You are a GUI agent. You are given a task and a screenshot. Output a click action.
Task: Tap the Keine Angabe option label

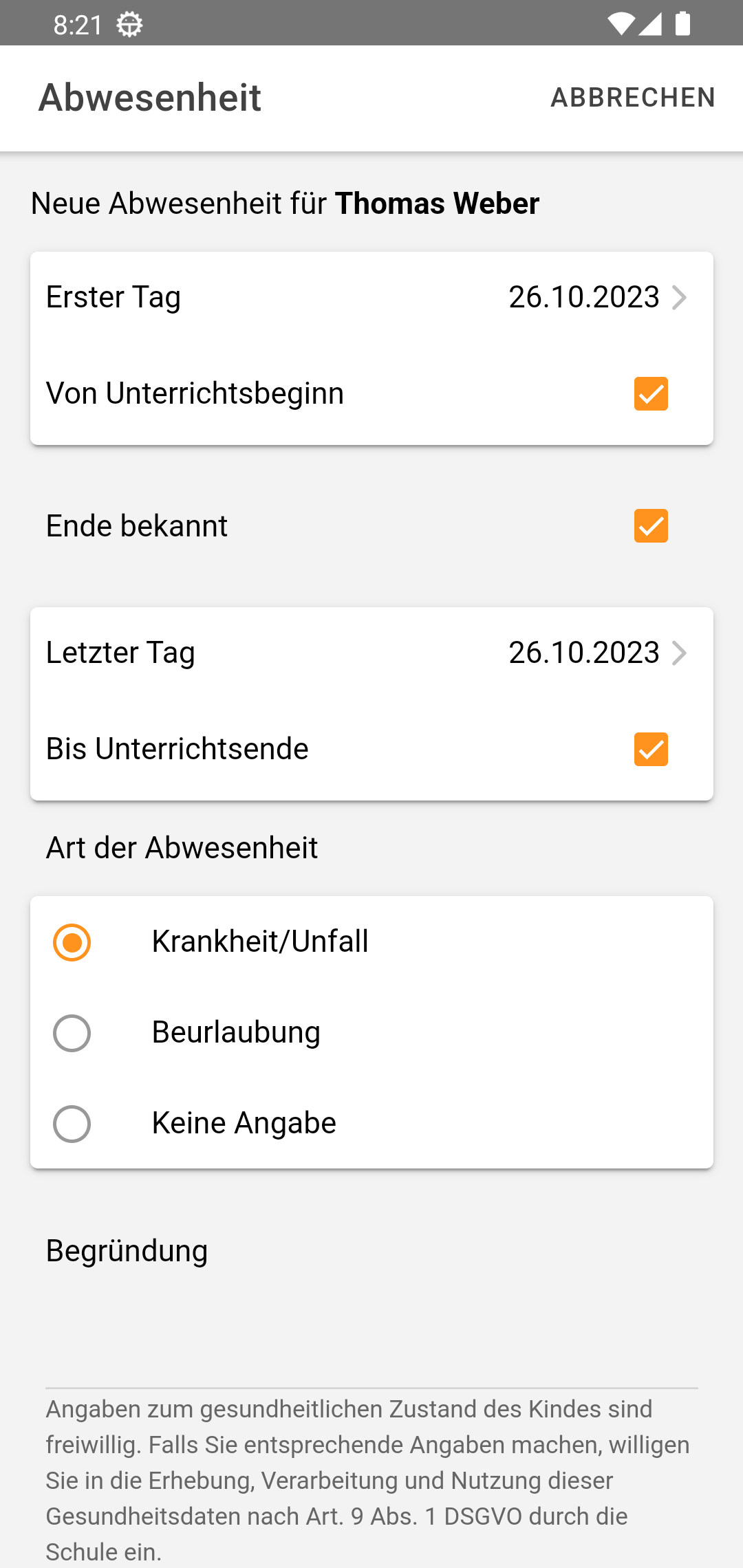point(244,1123)
